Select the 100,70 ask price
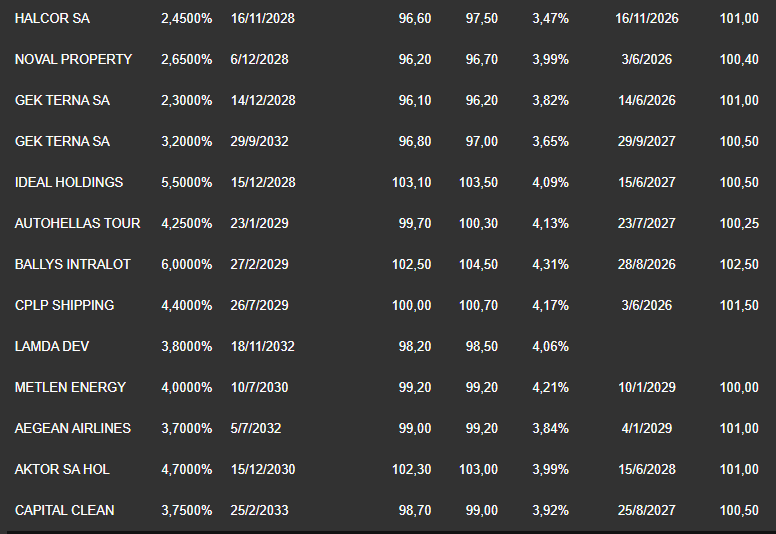The height and width of the screenshot is (534, 776). click(x=479, y=305)
